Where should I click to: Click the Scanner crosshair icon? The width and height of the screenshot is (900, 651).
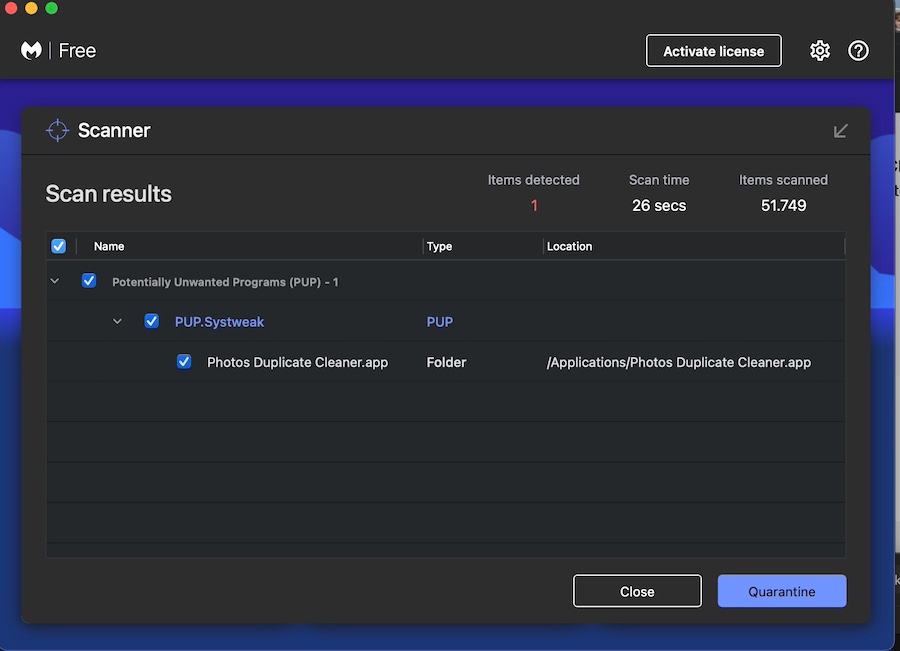pos(57,131)
